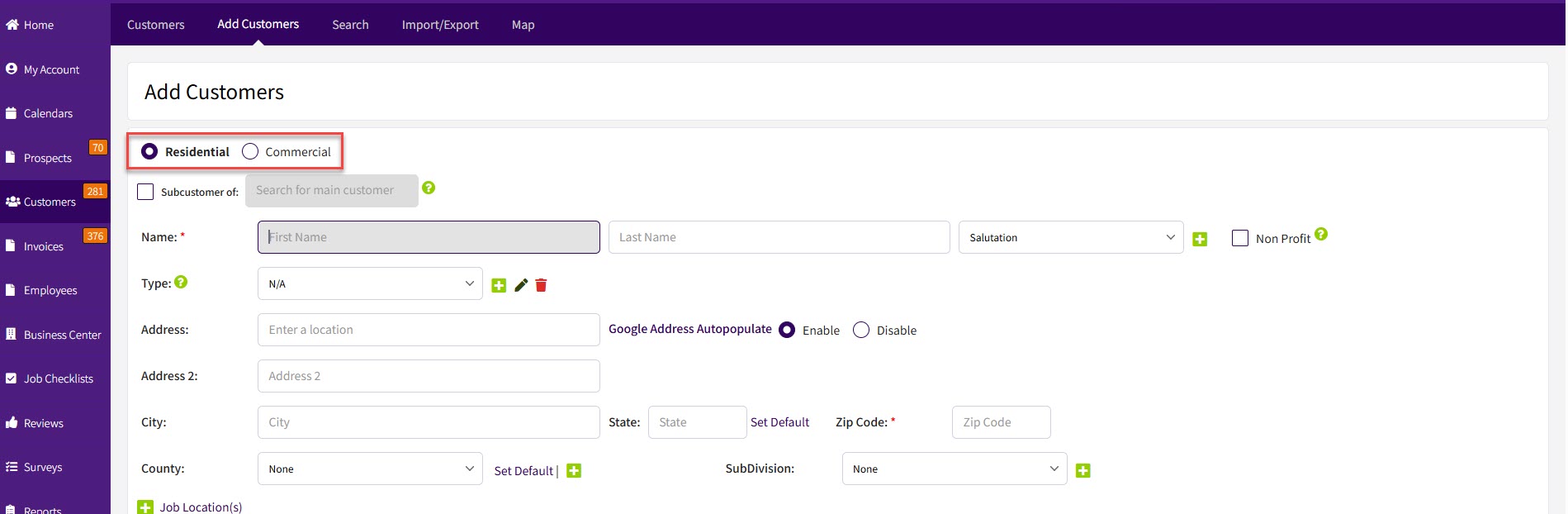The width and height of the screenshot is (1568, 514).
Task: Enable Google Address Autopopulate
Action: click(x=787, y=330)
